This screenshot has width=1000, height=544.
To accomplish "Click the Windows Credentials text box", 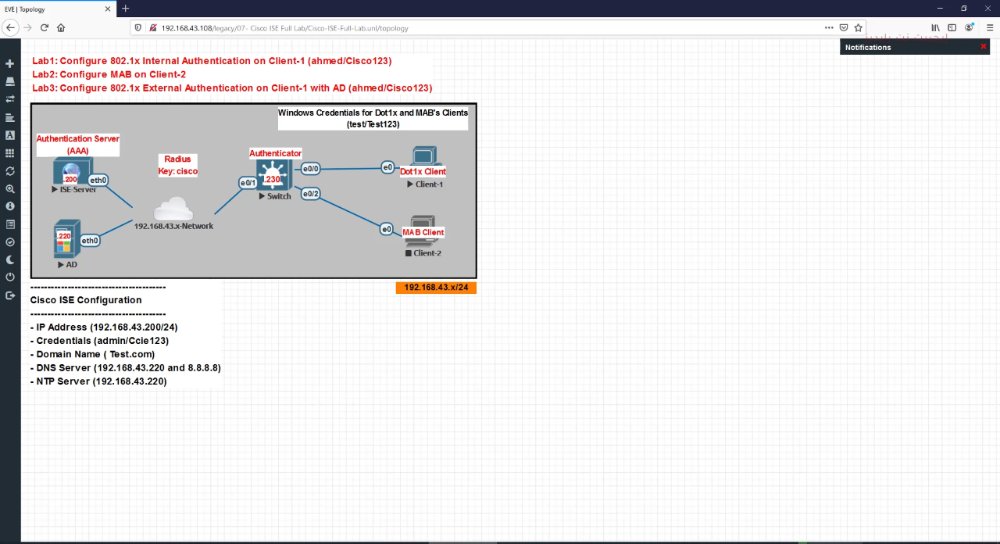I will pyautogui.click(x=373, y=119).
